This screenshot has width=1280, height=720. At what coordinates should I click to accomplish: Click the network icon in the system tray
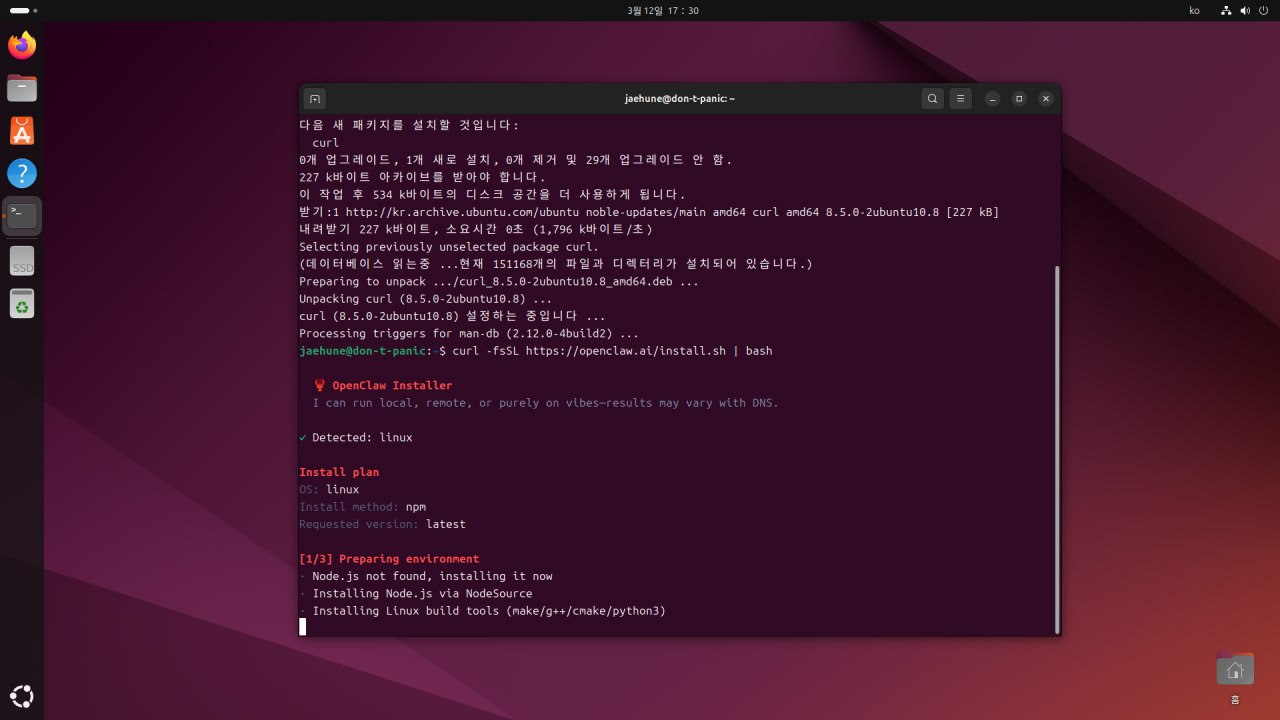point(1226,10)
